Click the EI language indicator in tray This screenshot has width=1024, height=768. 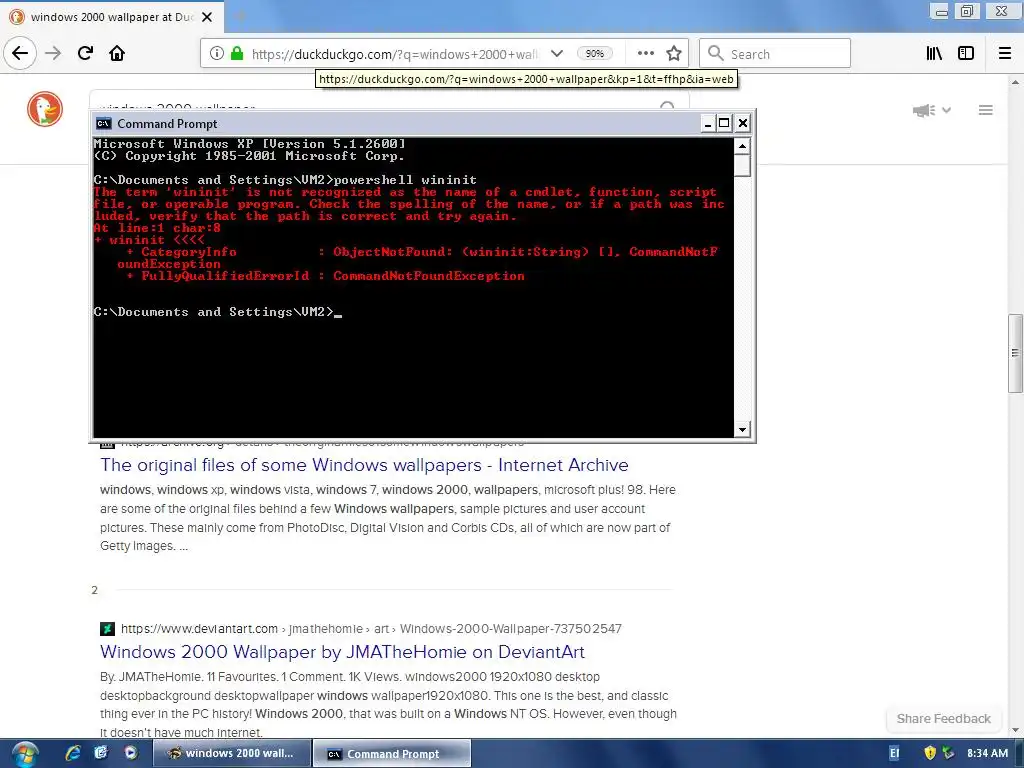pos(894,754)
